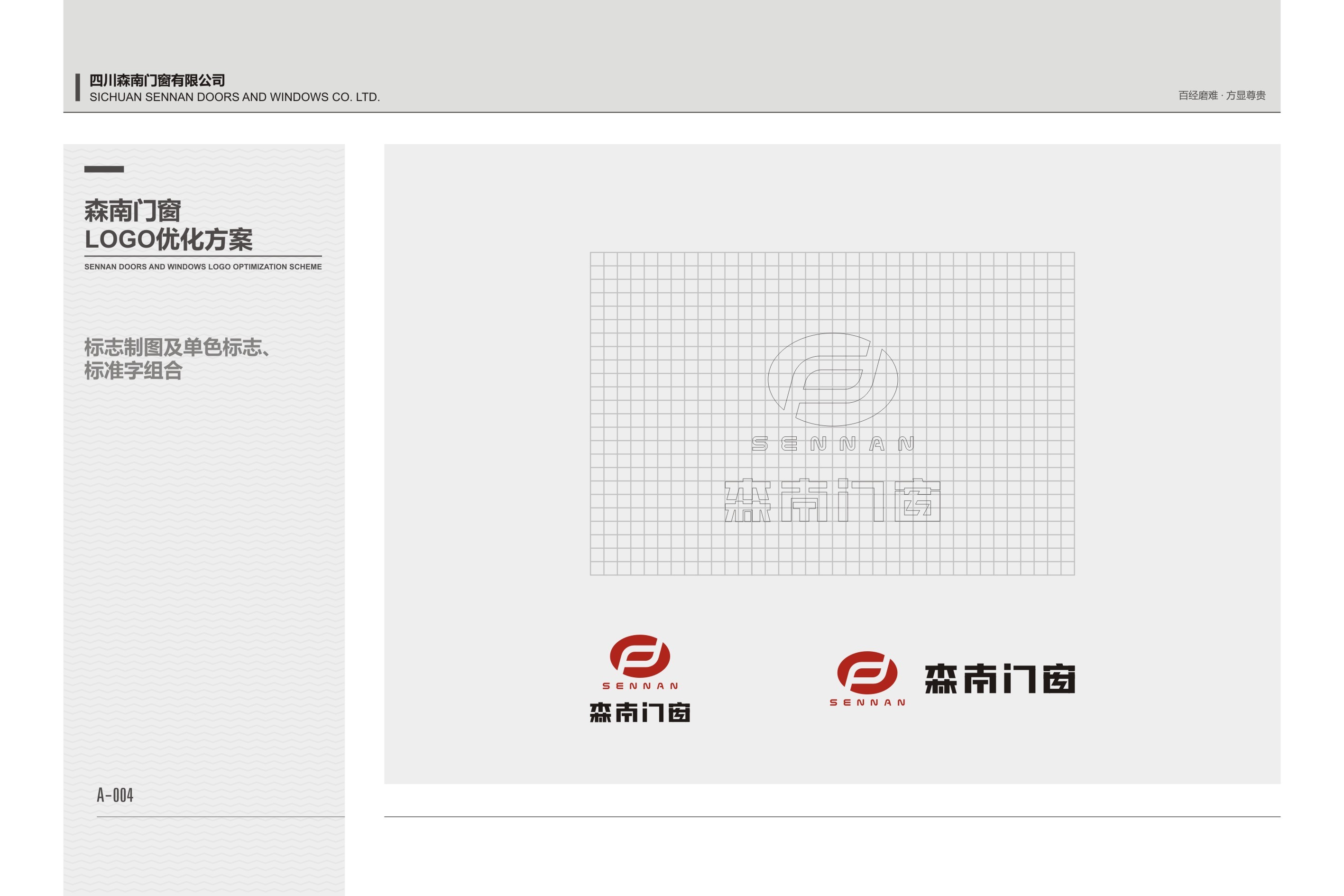Viewport: 1344px width, 896px height.
Task: Click the slogan 百经磨难·方显尊贵 in the header
Action: click(1221, 95)
